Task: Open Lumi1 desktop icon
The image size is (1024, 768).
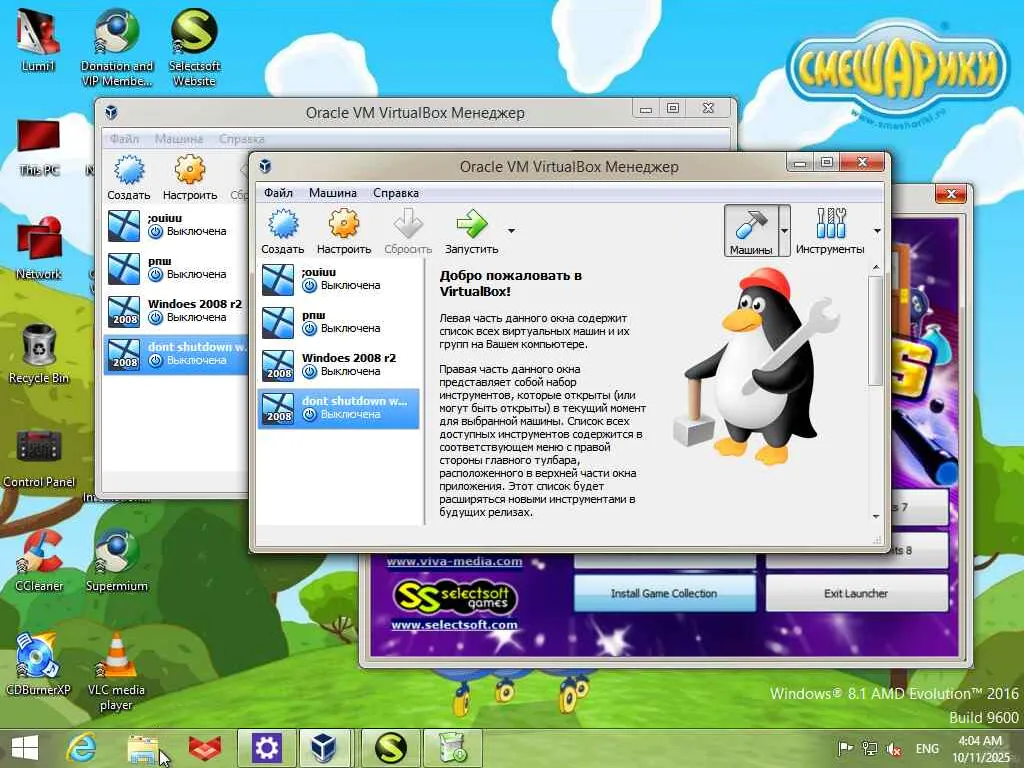Action: point(39,41)
